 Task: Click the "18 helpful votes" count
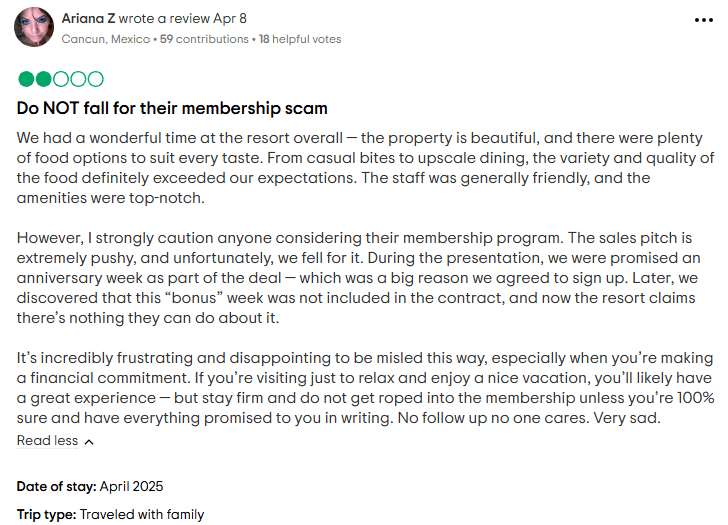click(x=300, y=39)
